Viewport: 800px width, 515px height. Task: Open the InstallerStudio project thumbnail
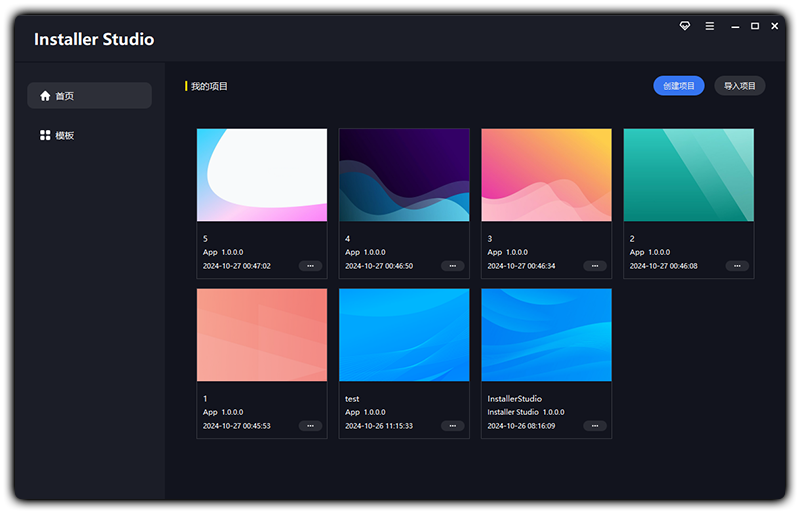click(x=546, y=335)
